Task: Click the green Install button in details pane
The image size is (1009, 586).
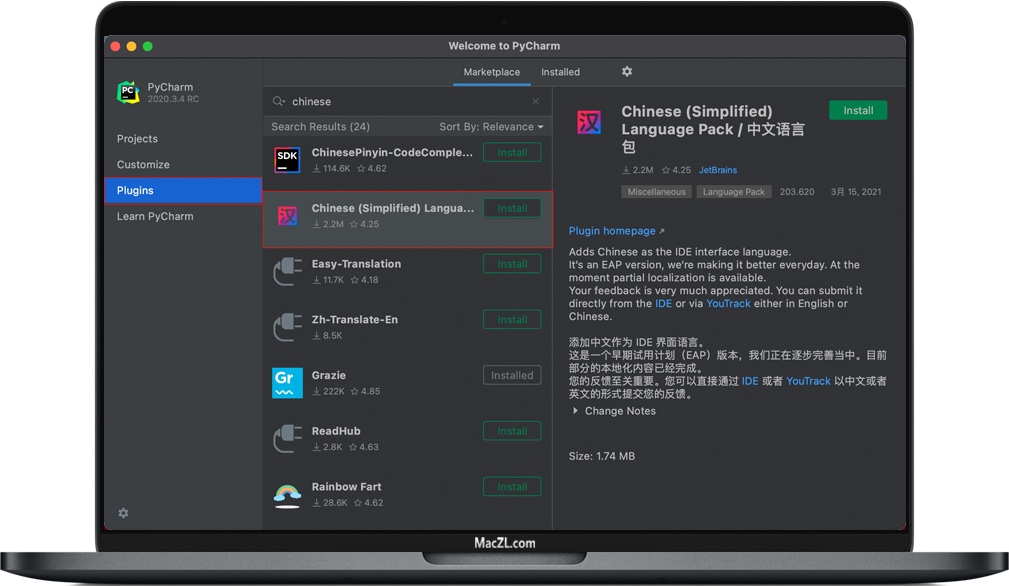Action: tap(858, 111)
